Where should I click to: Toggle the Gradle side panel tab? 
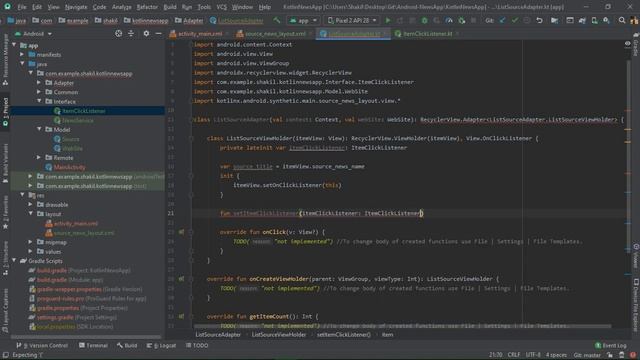[x=636, y=44]
